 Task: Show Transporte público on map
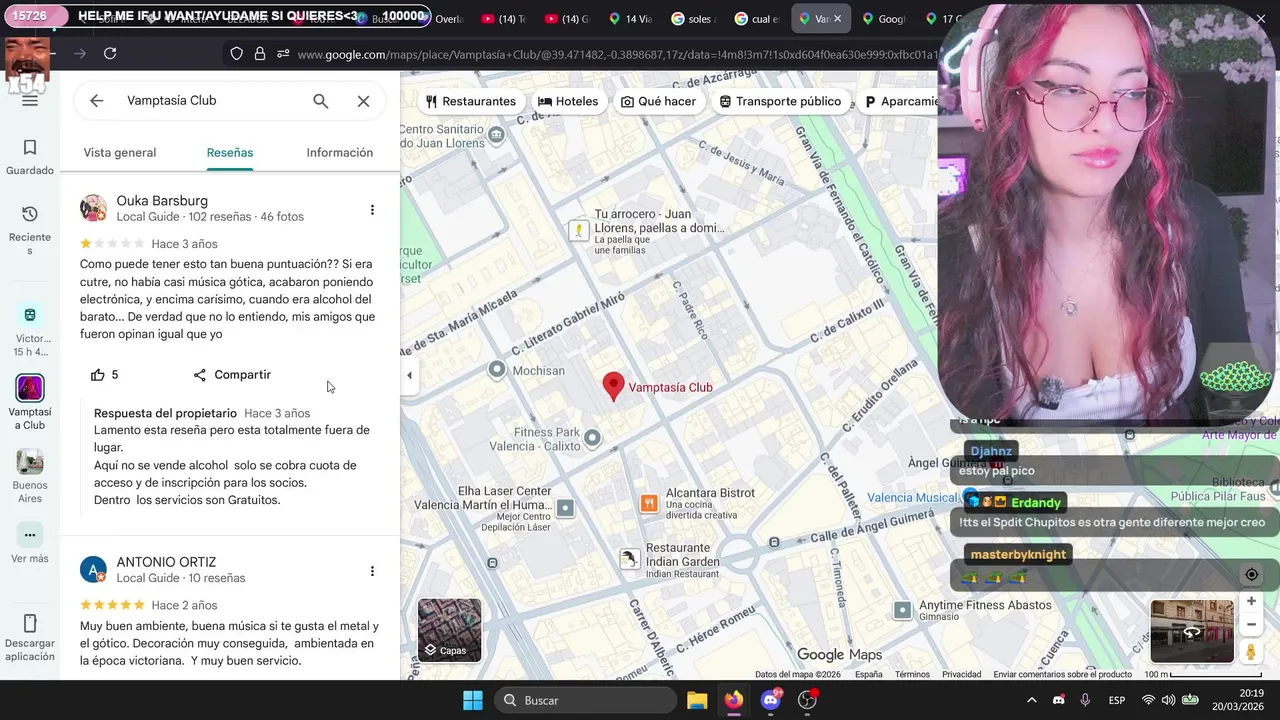(780, 101)
